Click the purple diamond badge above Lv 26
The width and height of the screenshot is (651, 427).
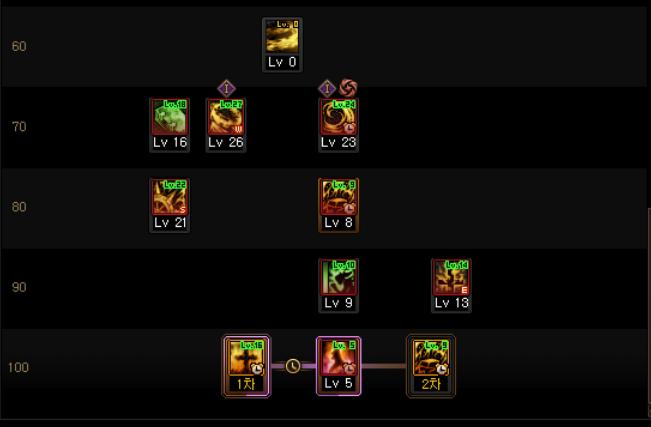point(226,88)
